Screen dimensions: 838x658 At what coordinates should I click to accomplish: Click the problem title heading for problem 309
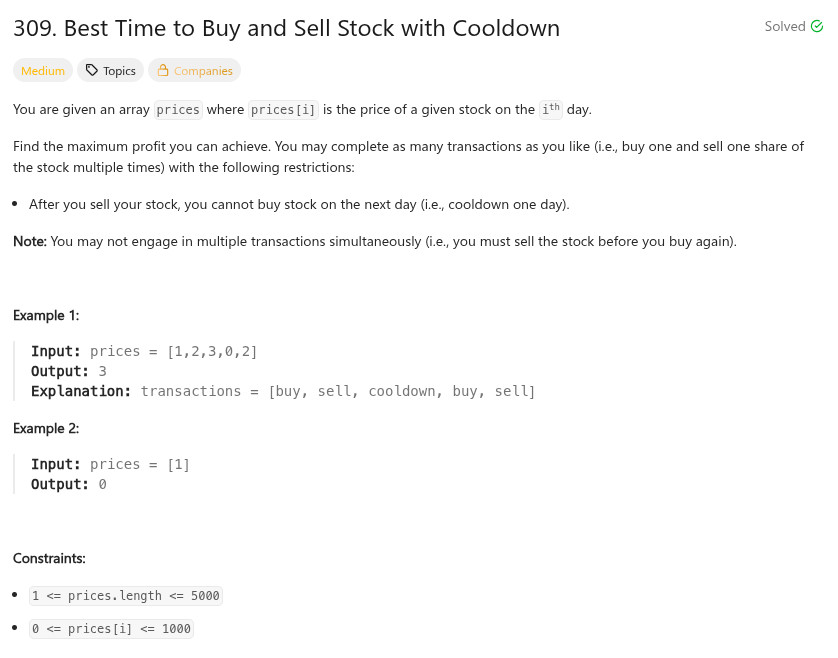286,29
